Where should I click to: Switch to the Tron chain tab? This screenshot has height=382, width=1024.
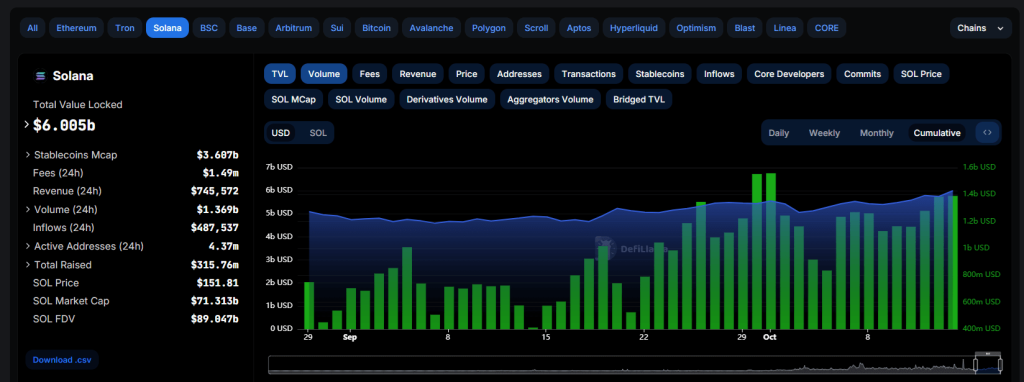click(x=125, y=28)
